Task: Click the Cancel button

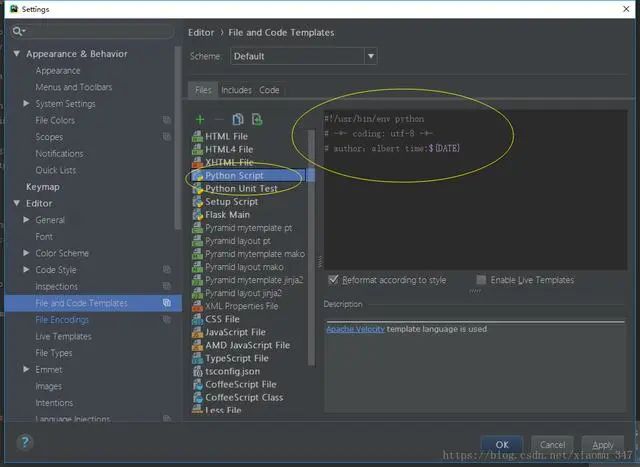Action: coord(553,445)
